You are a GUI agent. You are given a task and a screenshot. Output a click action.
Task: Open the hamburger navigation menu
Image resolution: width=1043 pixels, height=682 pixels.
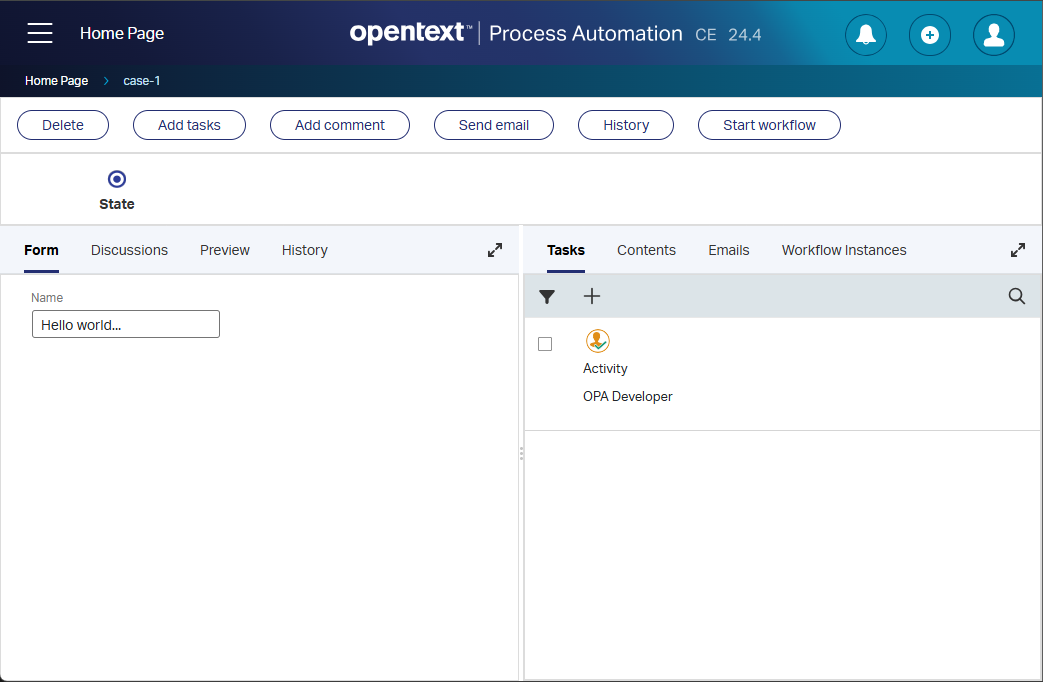coord(40,34)
